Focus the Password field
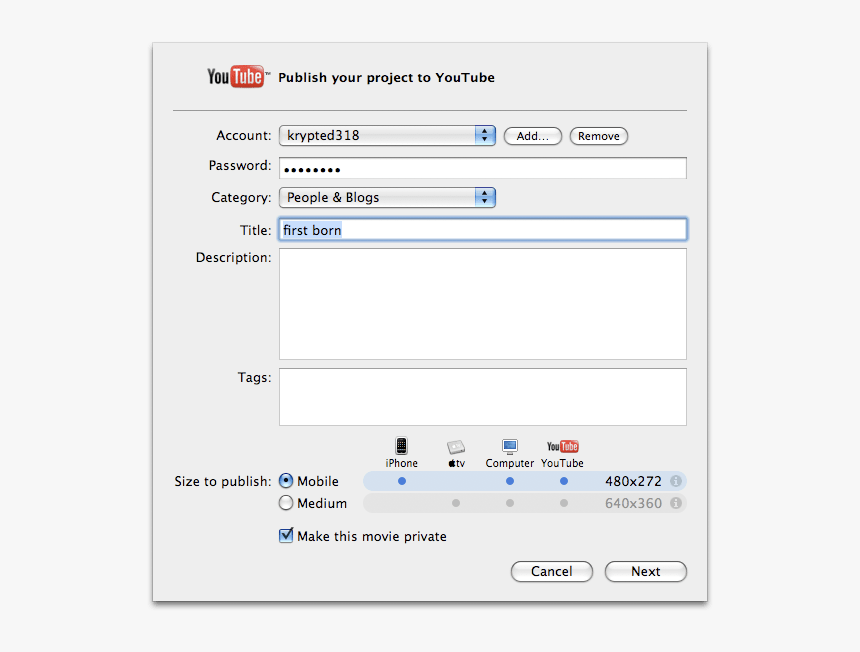The width and height of the screenshot is (860, 652). pos(483,168)
